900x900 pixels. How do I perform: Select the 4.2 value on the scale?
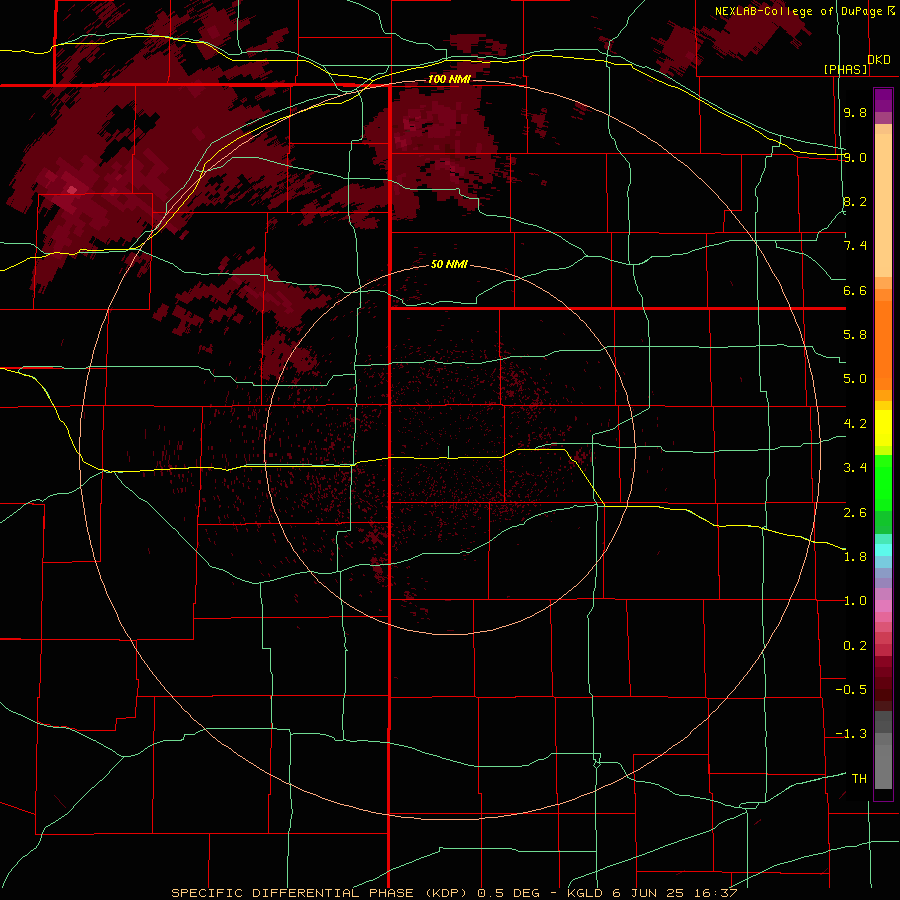pos(855,424)
